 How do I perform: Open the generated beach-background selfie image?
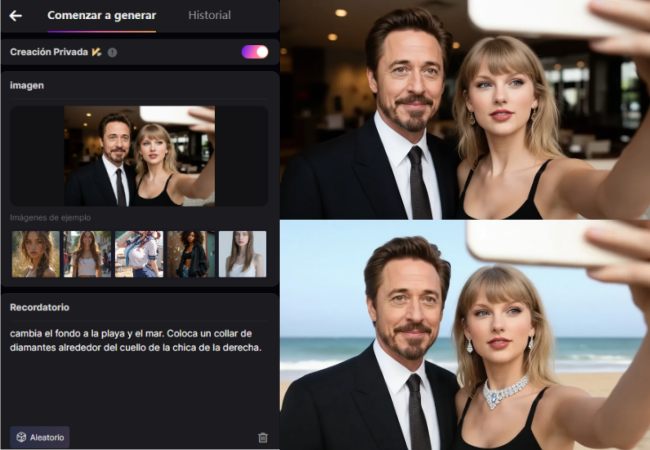465,335
